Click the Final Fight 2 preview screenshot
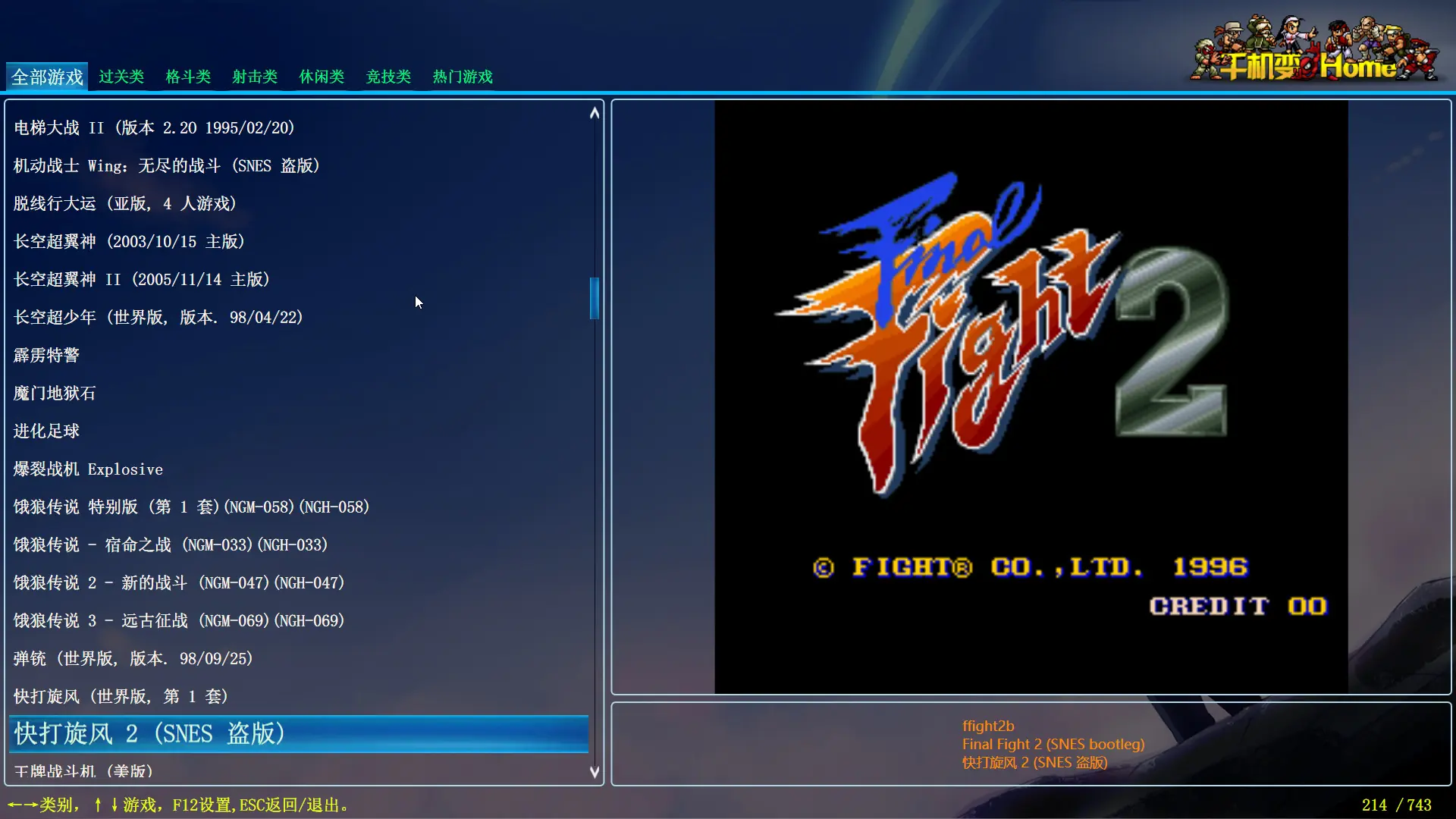Image resolution: width=1456 pixels, height=819 pixels. click(x=1031, y=397)
